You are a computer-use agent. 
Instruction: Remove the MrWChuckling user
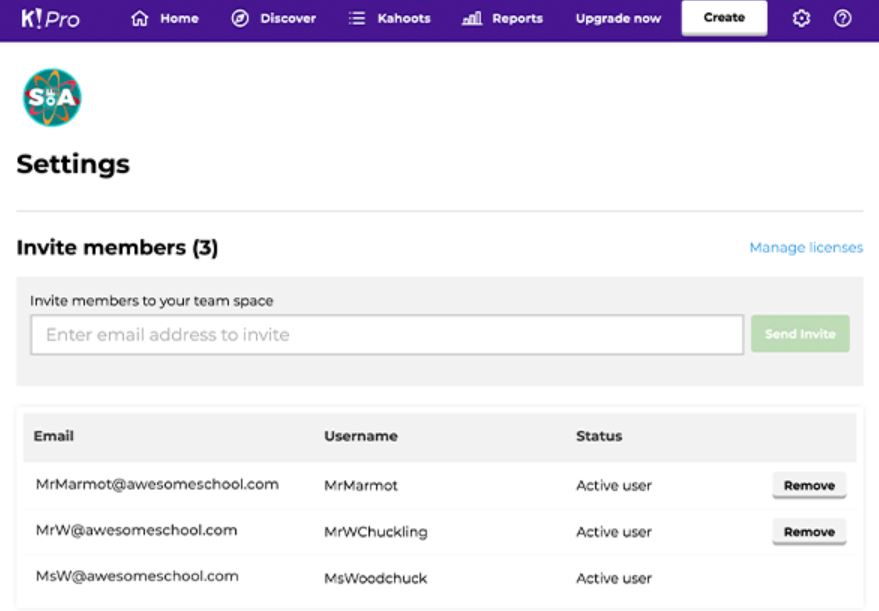pyautogui.click(x=808, y=532)
